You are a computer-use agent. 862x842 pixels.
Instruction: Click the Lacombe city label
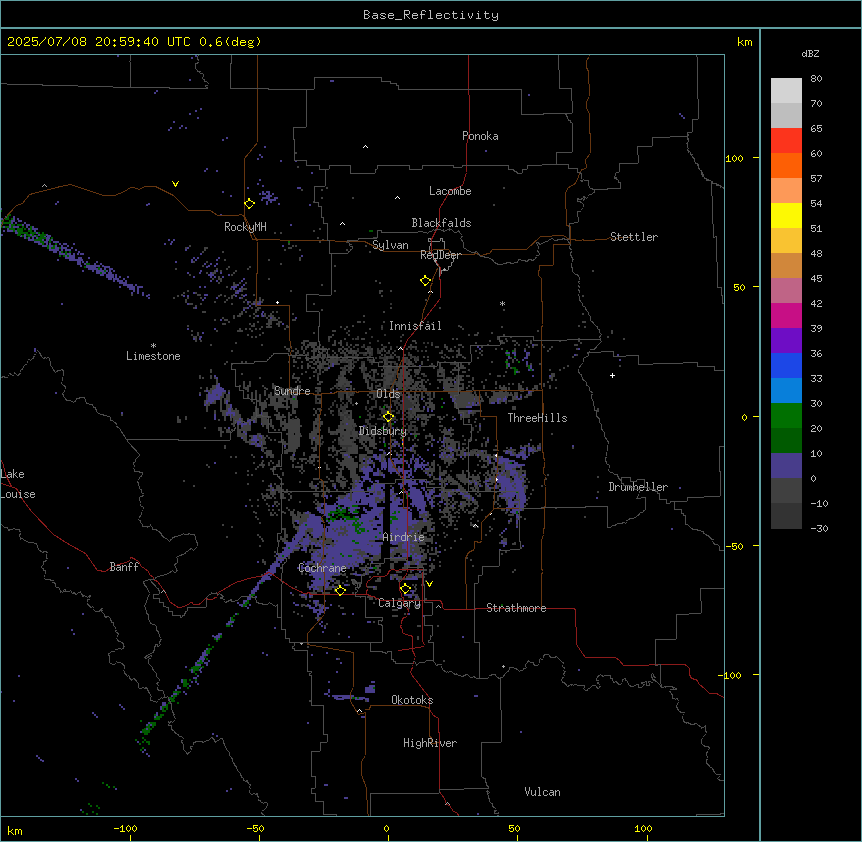pos(450,191)
